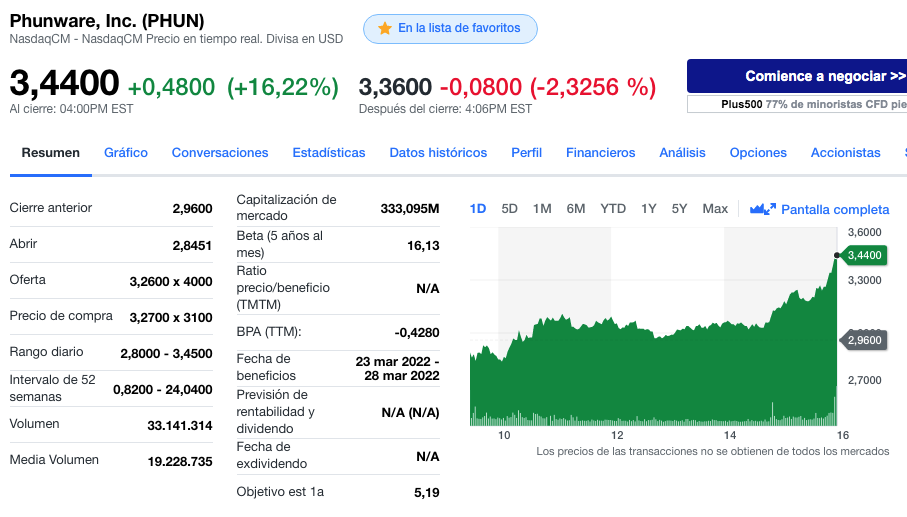
Task: Click the chart disclaimer text below graph
Action: tap(713, 451)
